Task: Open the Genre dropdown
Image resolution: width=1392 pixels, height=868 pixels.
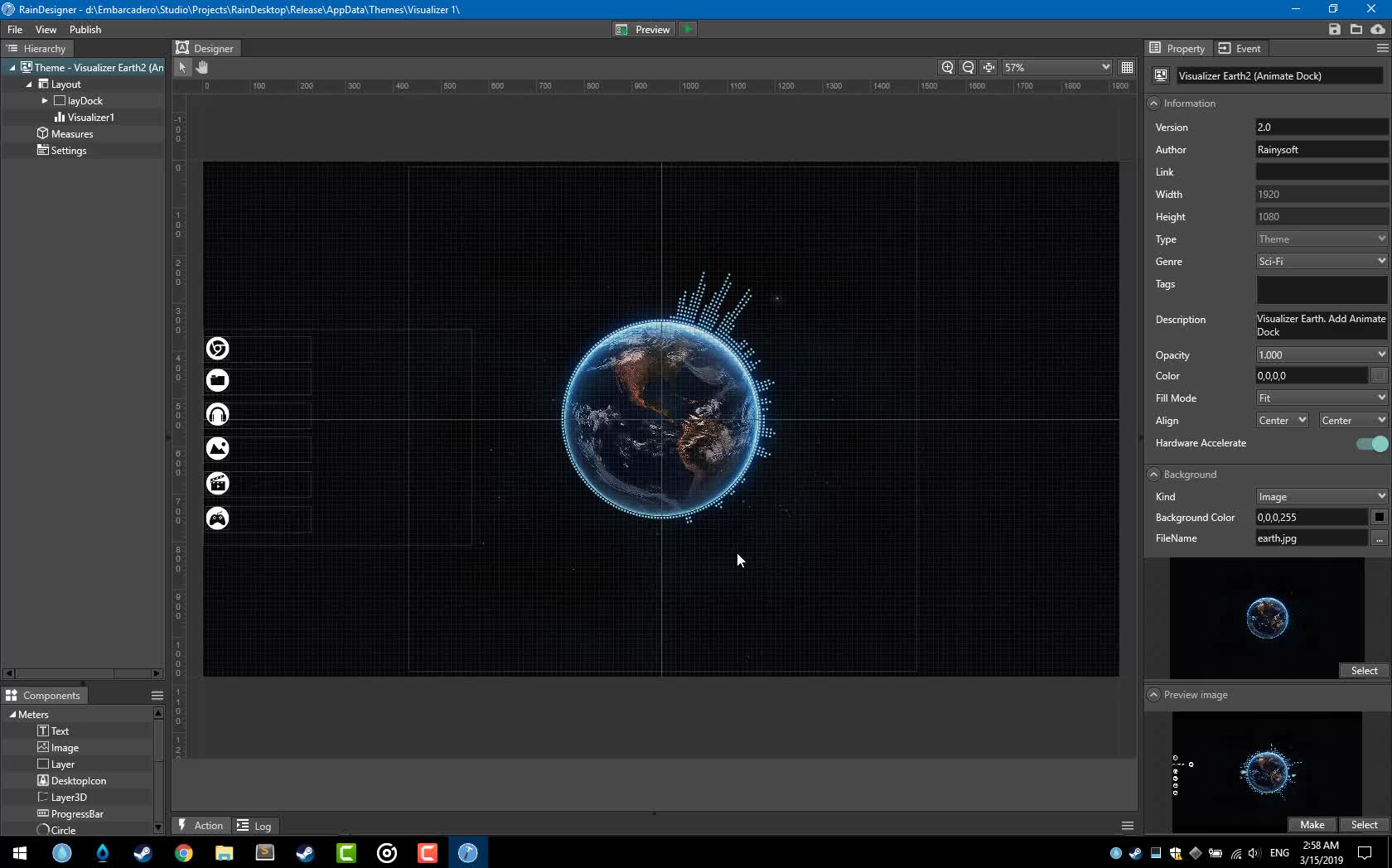Action: click(x=1322, y=262)
